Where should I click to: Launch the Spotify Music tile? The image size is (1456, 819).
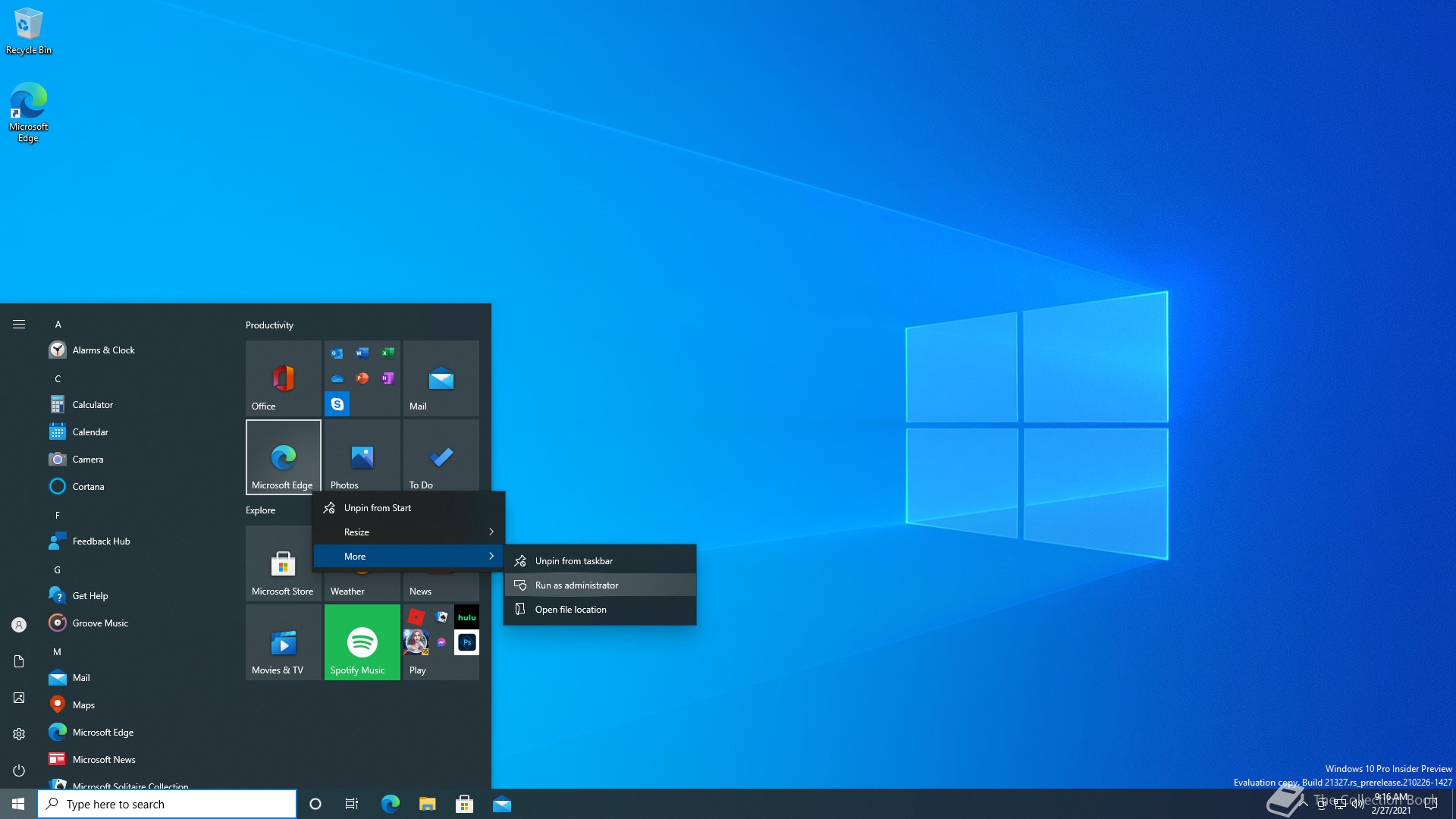(362, 642)
